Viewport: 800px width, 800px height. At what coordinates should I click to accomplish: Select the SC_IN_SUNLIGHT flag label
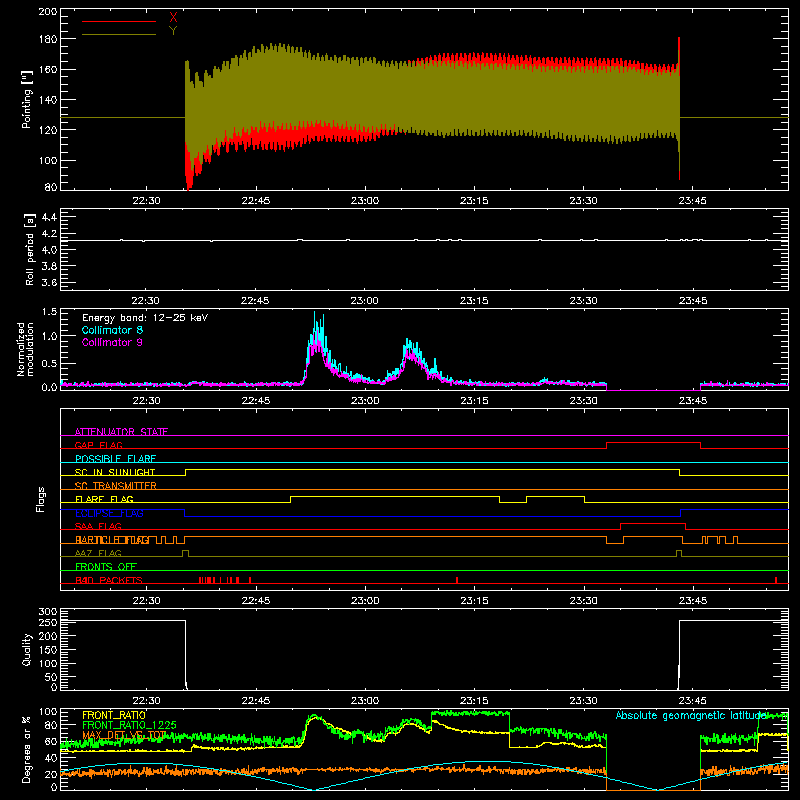click(115, 472)
